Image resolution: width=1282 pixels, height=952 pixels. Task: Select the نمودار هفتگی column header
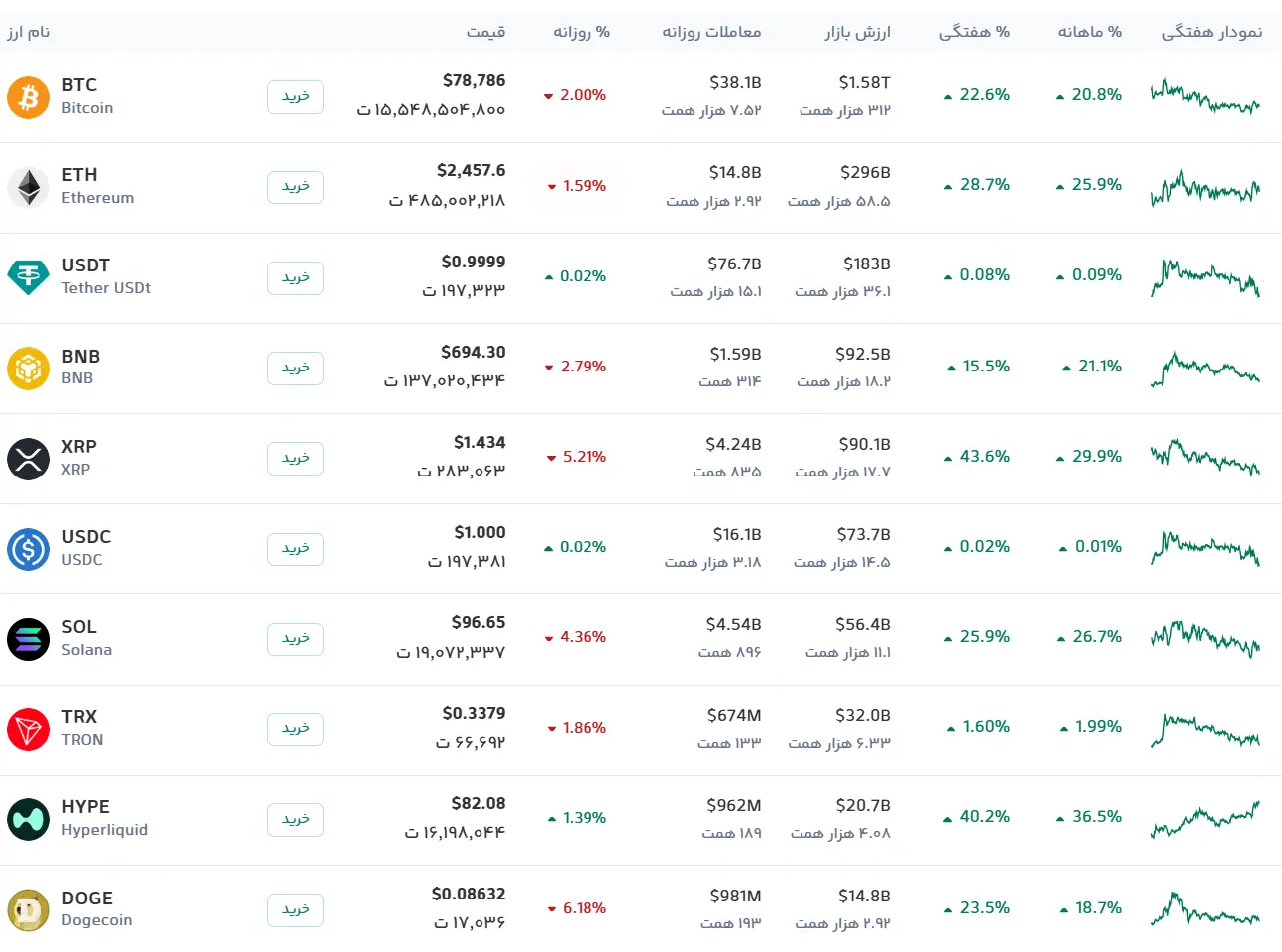(x=1213, y=32)
